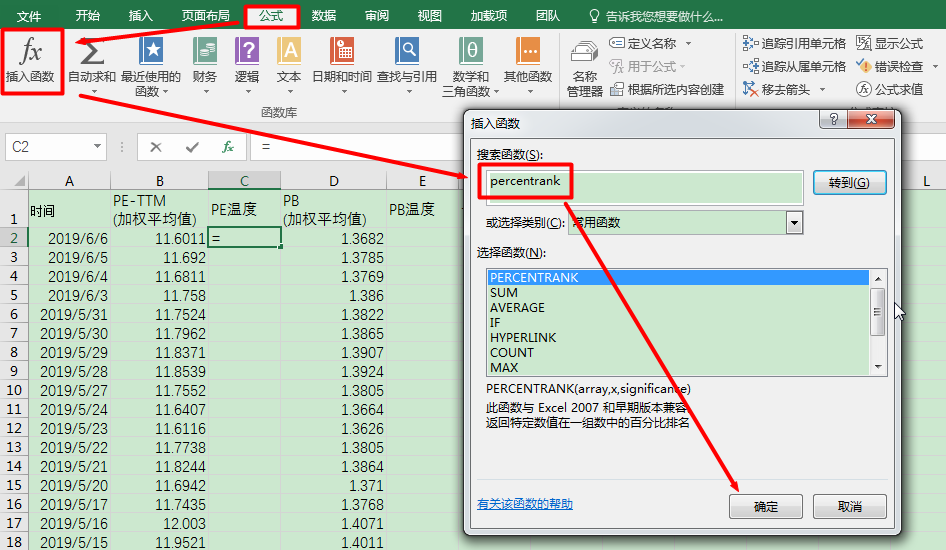Image resolution: width=946 pixels, height=550 pixels.
Task: Expand the function category (或选择类别) combo box
Action: click(x=795, y=223)
